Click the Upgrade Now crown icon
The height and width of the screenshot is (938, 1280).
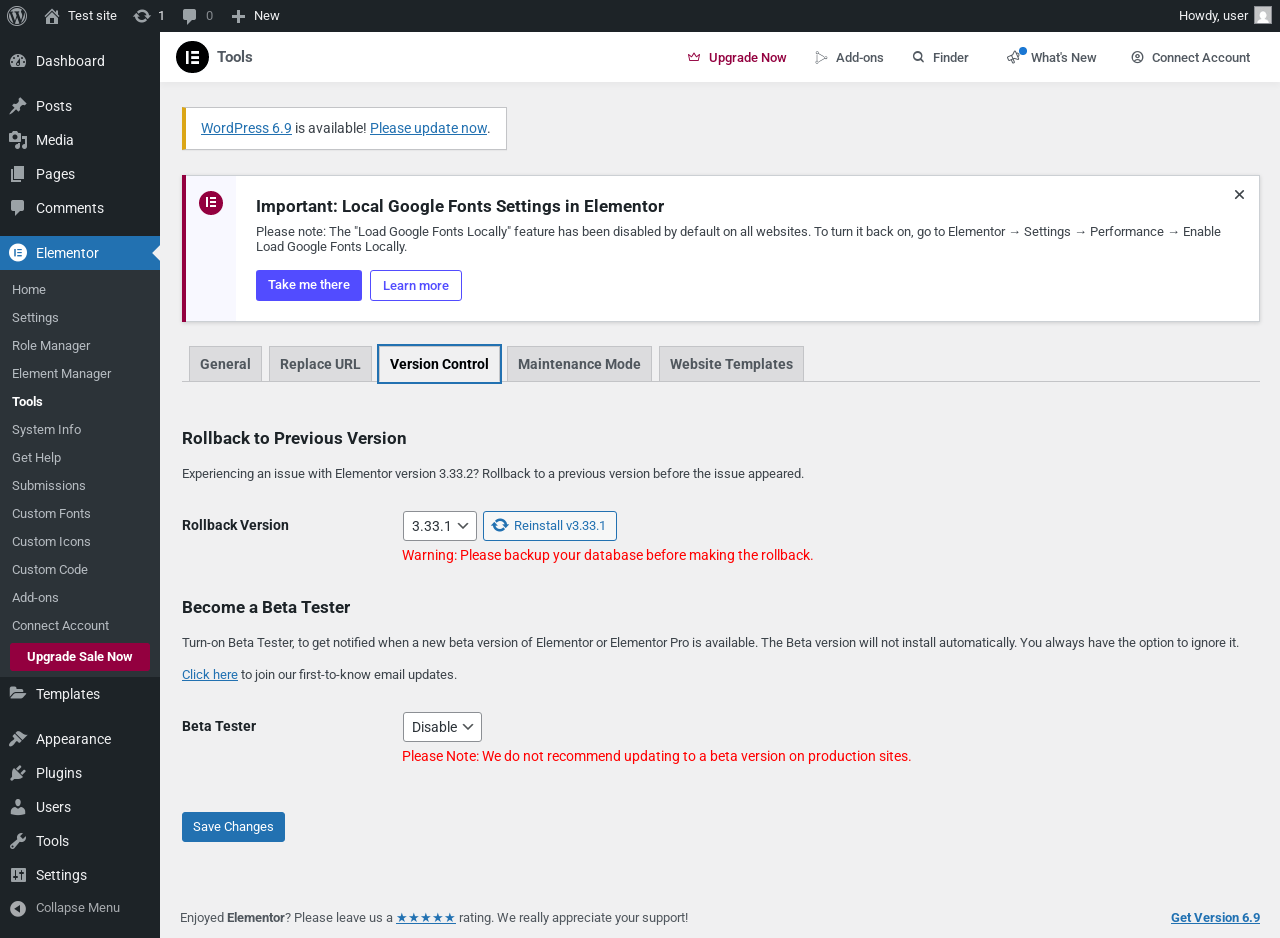[694, 57]
